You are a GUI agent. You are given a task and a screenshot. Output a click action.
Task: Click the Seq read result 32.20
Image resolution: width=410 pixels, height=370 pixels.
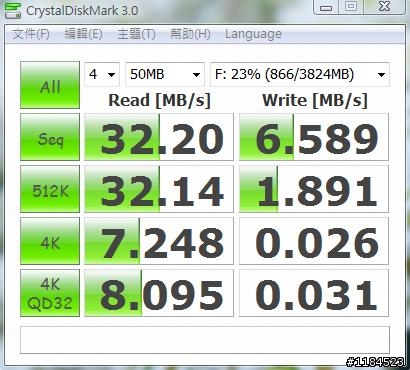click(x=159, y=137)
